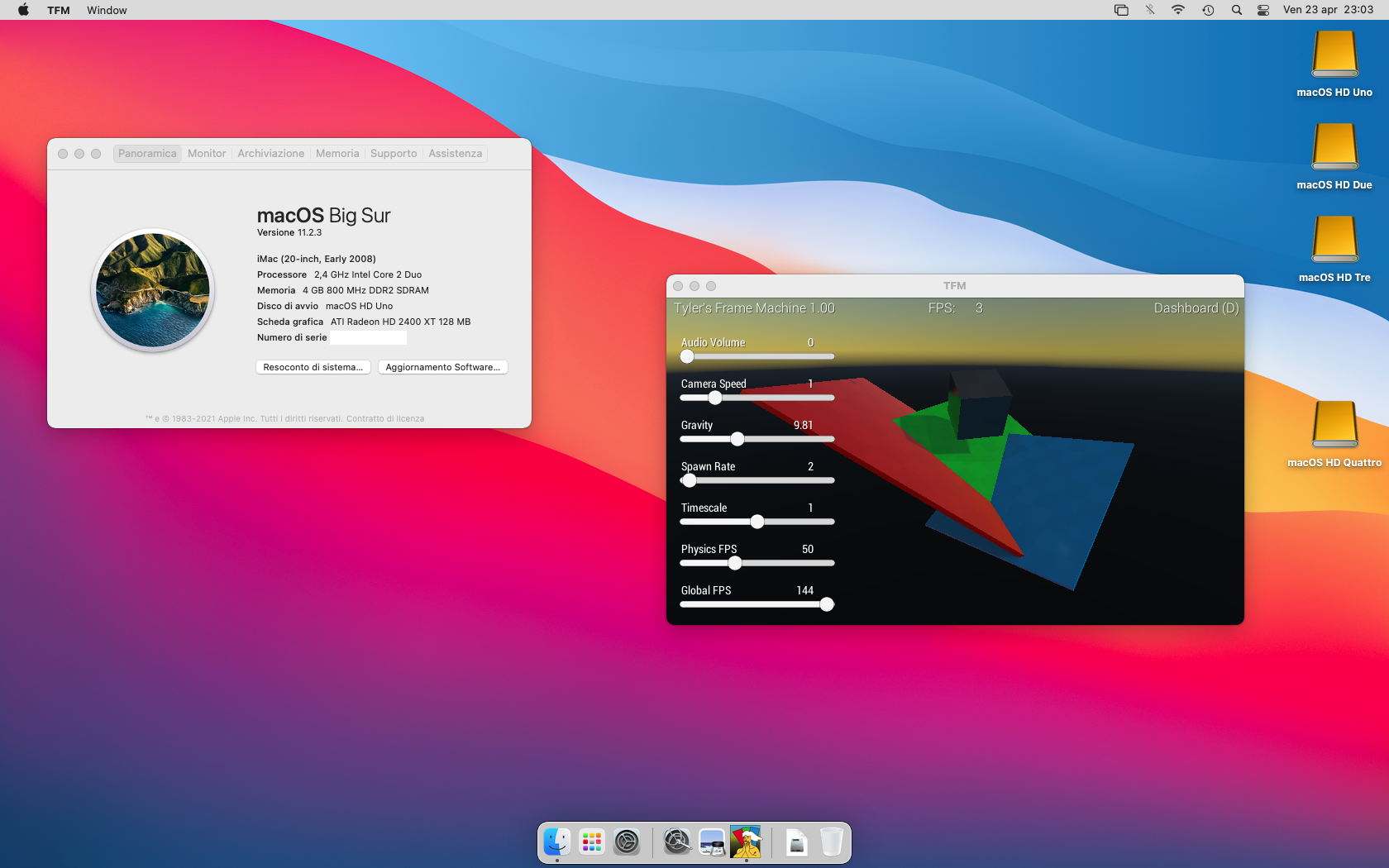Viewport: 1389px width, 868px height.
Task: Switch to the Assistenza tab
Action: [455, 154]
